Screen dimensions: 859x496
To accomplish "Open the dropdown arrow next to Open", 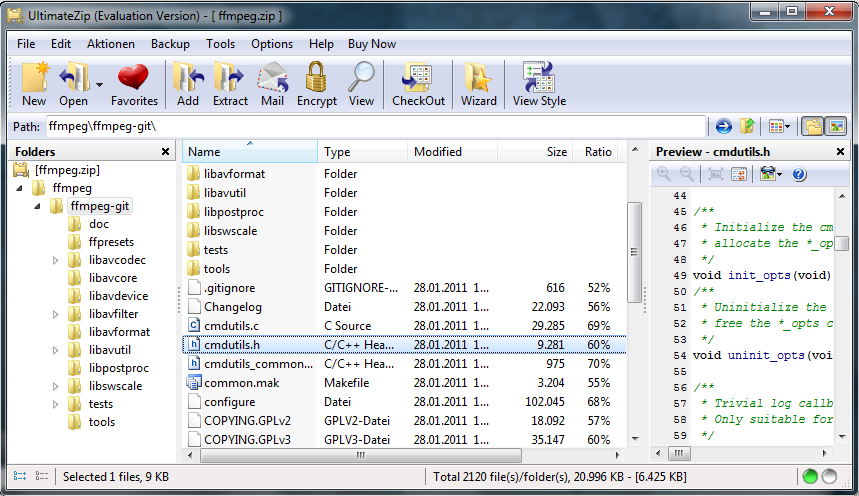I will pos(99,85).
